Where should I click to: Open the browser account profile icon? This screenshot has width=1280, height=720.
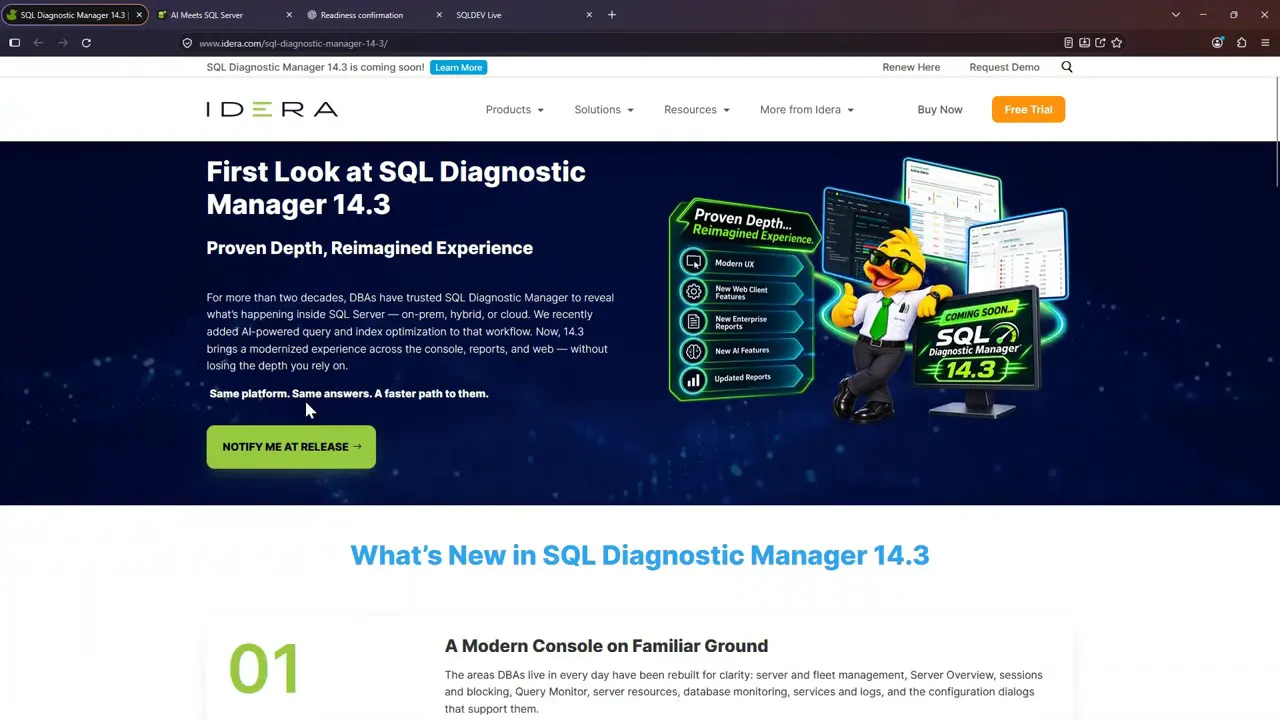(1217, 43)
